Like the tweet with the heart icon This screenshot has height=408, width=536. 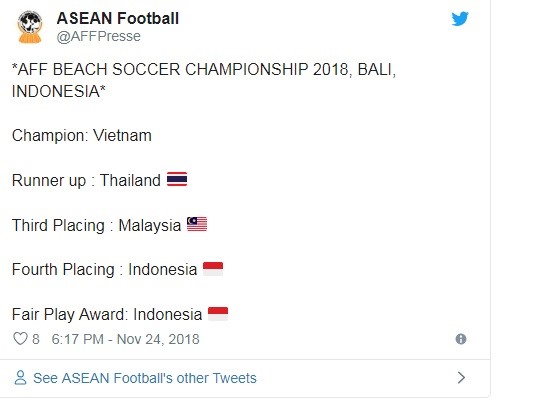tap(20, 339)
